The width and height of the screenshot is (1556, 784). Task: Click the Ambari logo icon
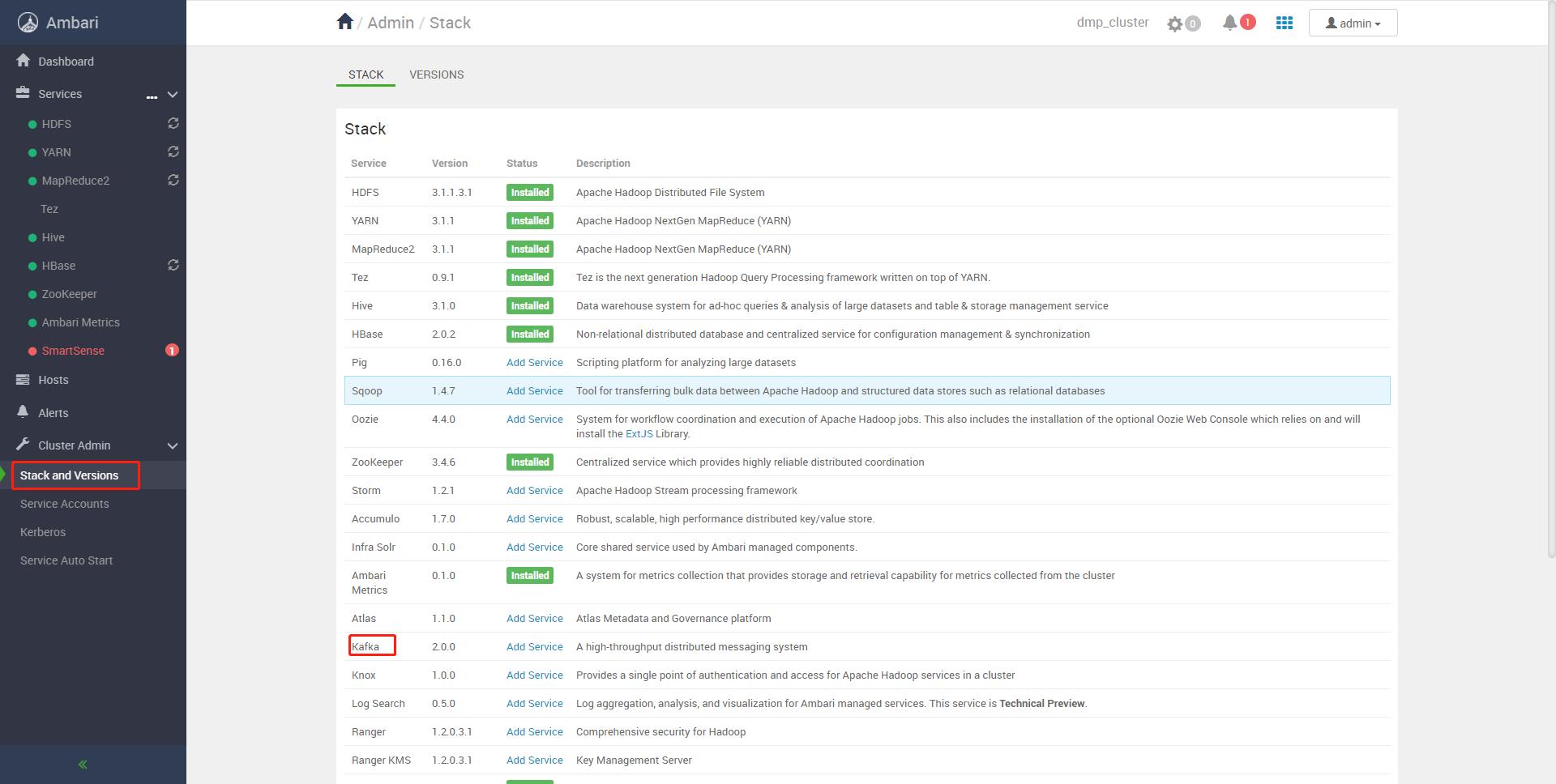(28, 23)
